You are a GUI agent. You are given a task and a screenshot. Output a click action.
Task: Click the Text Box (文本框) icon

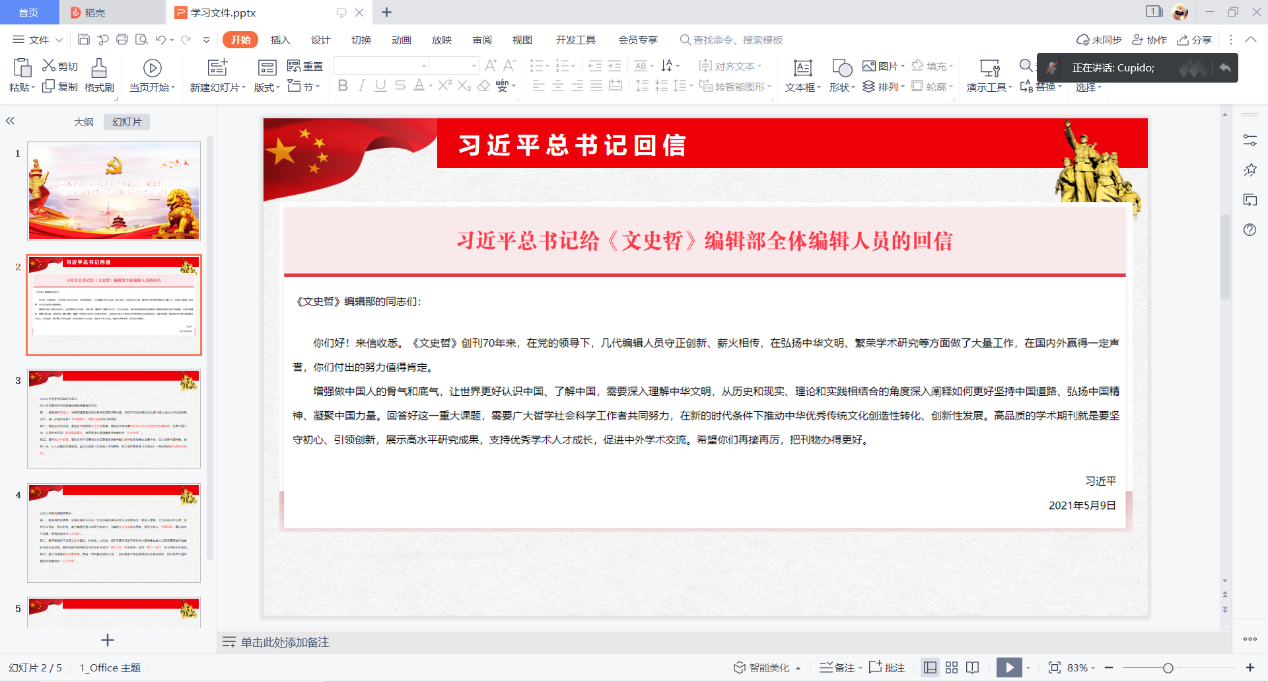(802, 67)
